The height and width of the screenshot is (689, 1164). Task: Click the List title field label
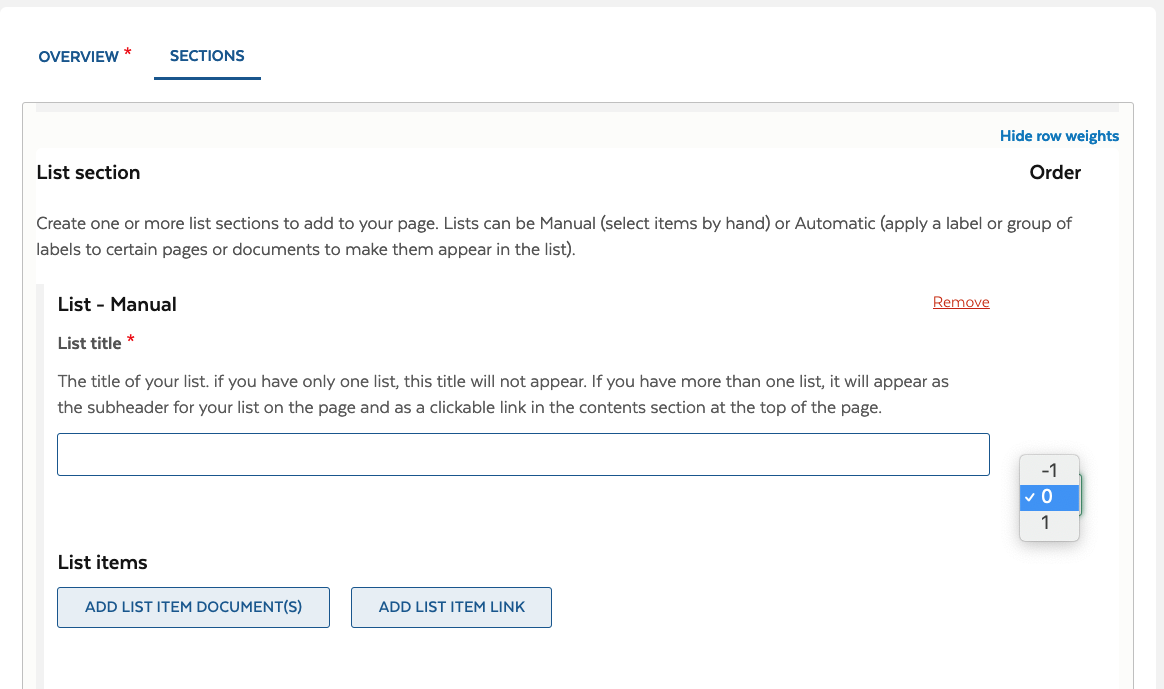coord(90,343)
